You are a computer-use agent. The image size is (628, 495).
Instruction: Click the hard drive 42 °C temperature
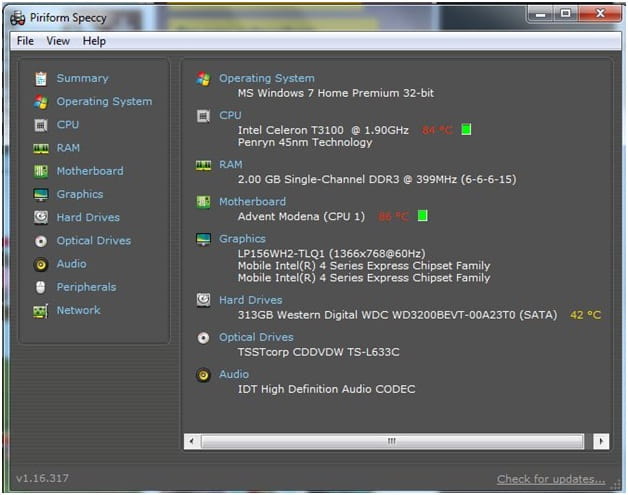pos(586,315)
